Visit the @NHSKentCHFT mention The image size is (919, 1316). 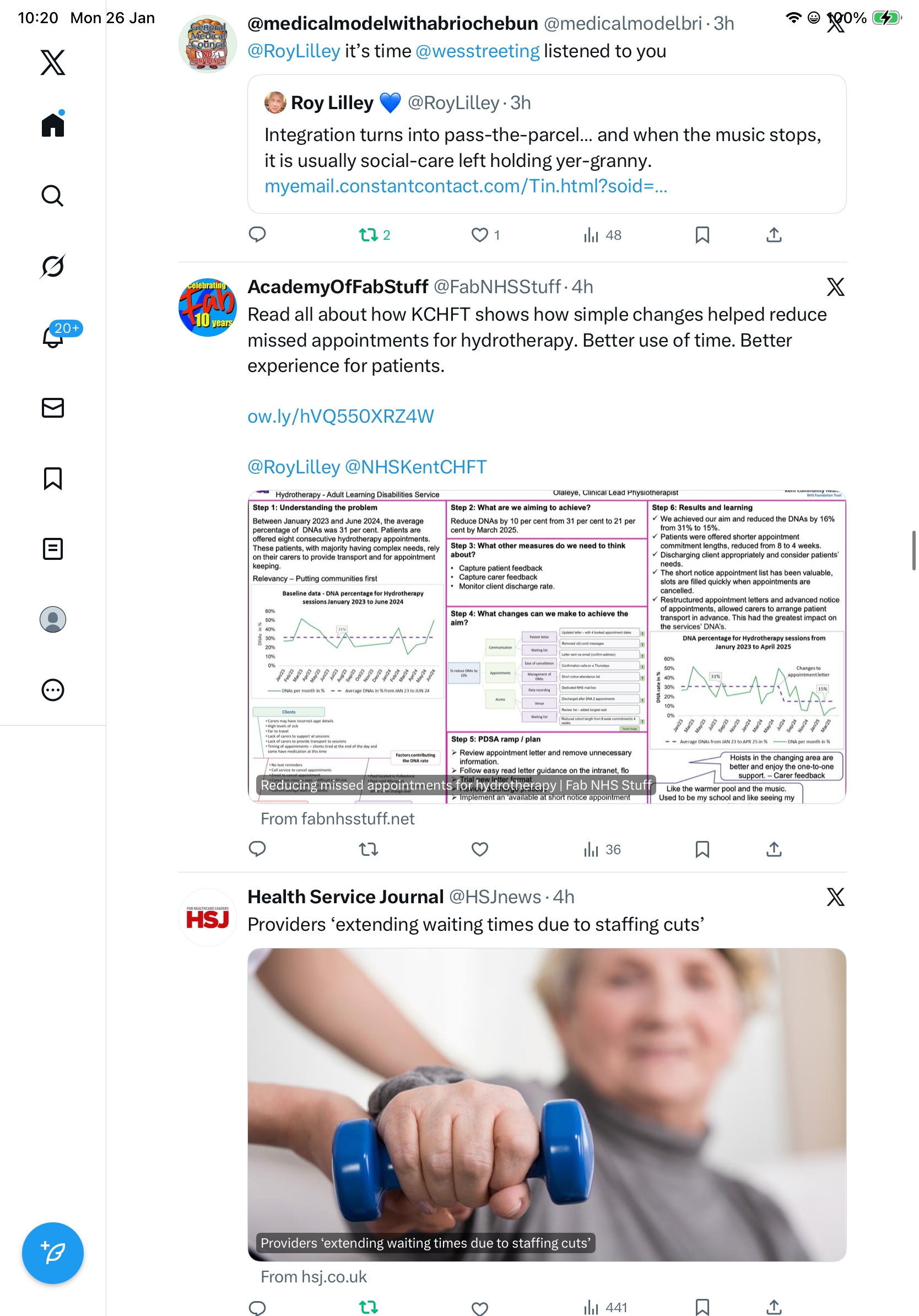click(x=415, y=467)
